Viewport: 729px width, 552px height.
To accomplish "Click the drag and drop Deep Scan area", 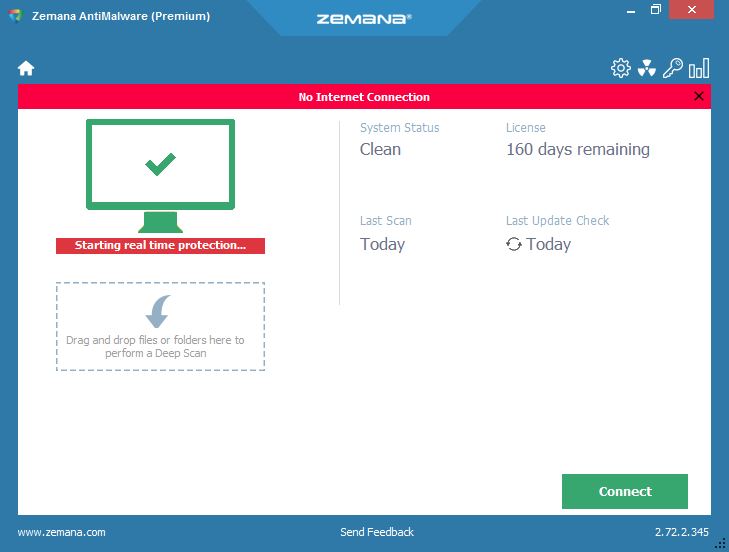I will coord(160,326).
